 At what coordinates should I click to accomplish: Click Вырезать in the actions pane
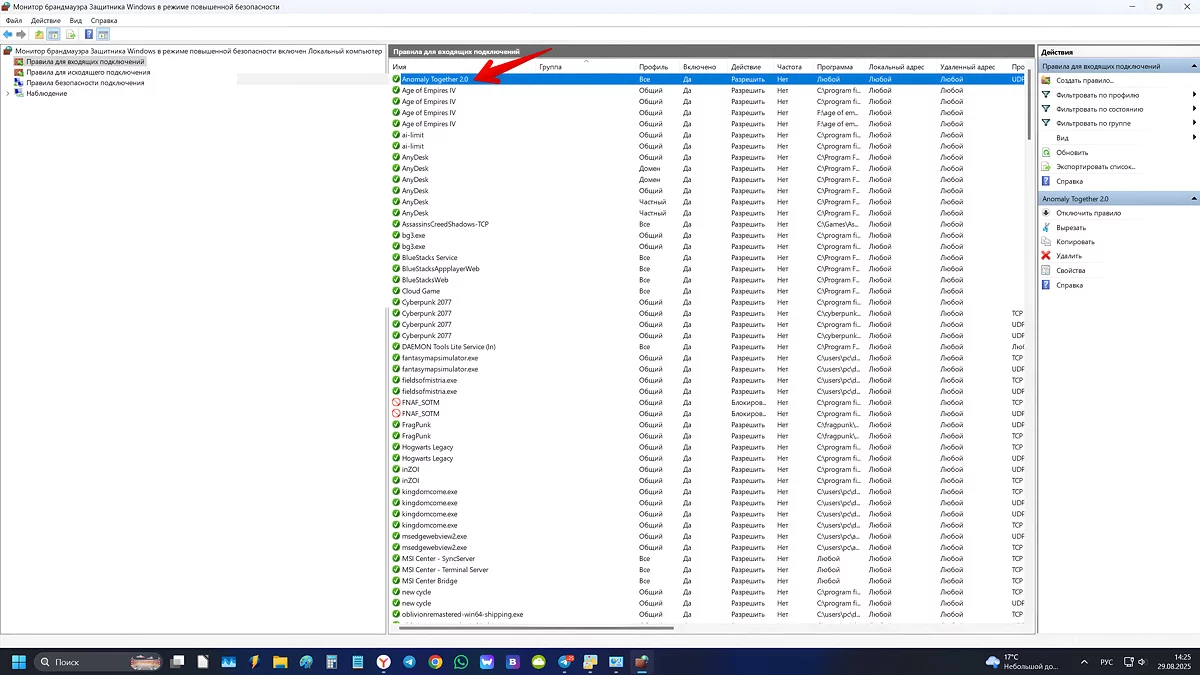[x=1070, y=227]
